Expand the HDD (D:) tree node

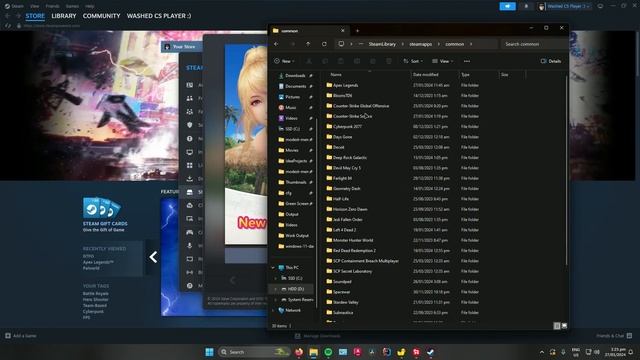pyautogui.click(x=276, y=289)
